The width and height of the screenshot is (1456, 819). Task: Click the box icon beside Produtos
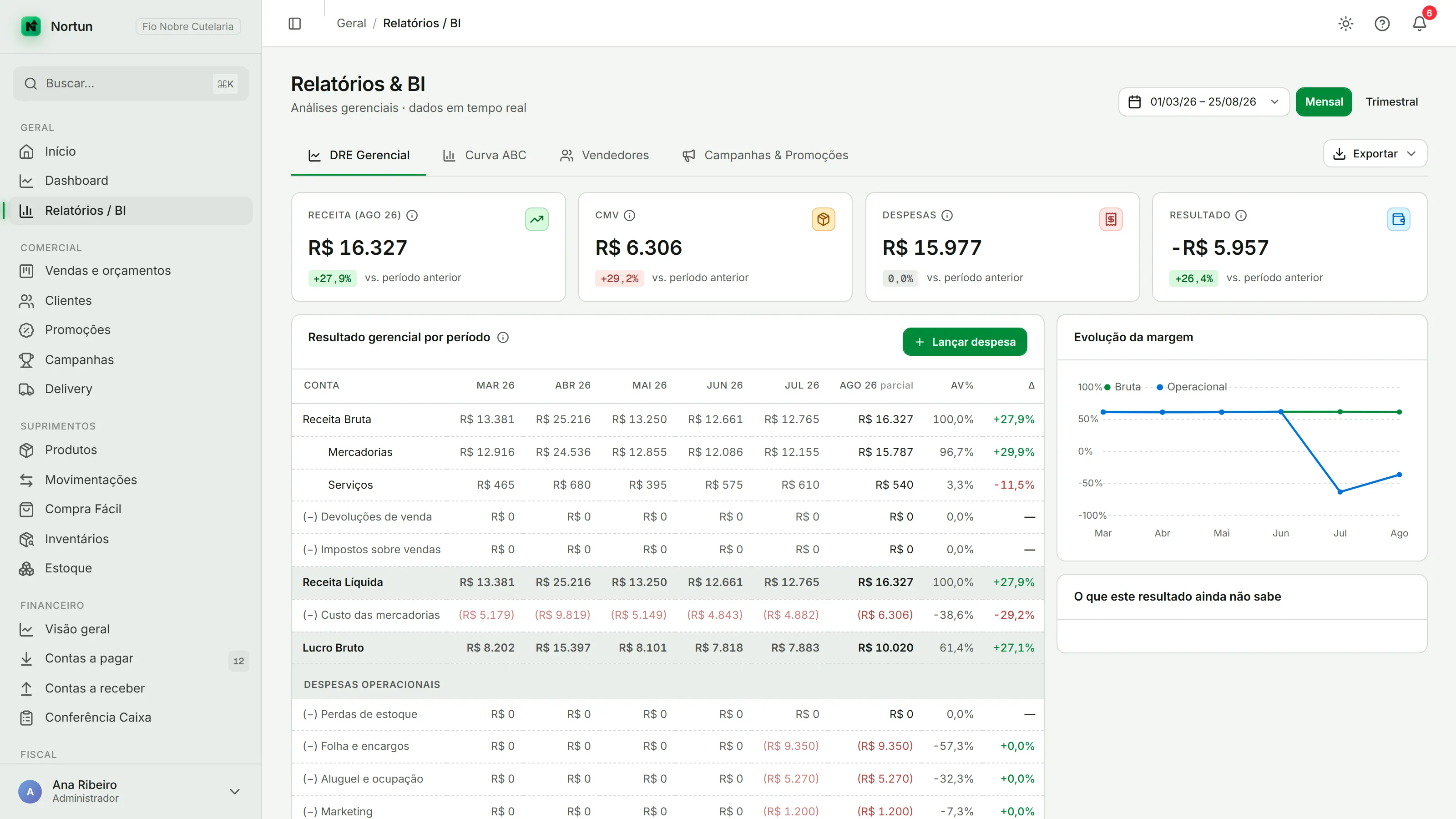26,450
